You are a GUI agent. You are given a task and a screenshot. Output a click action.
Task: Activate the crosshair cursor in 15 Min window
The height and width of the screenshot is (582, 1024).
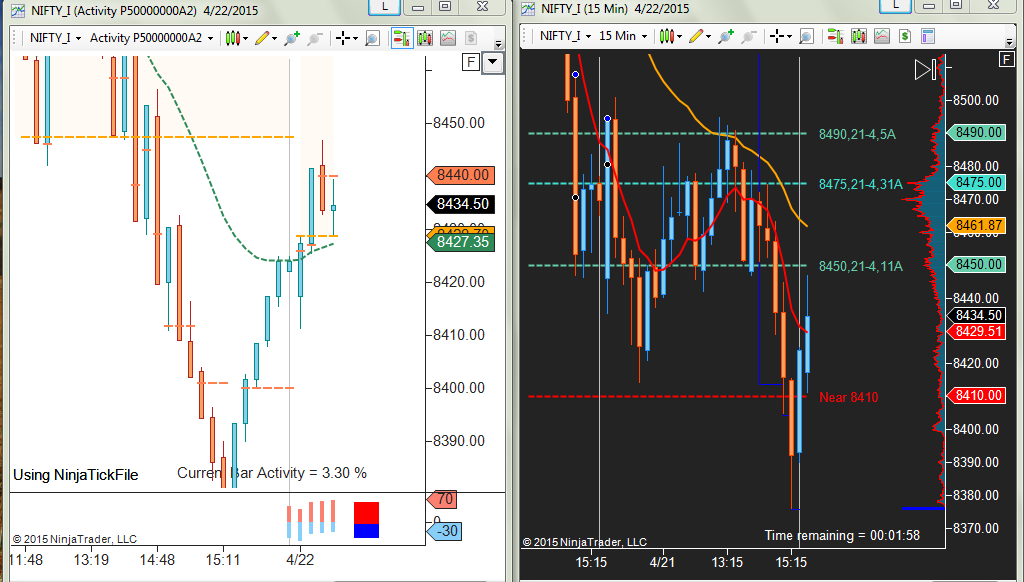776,36
